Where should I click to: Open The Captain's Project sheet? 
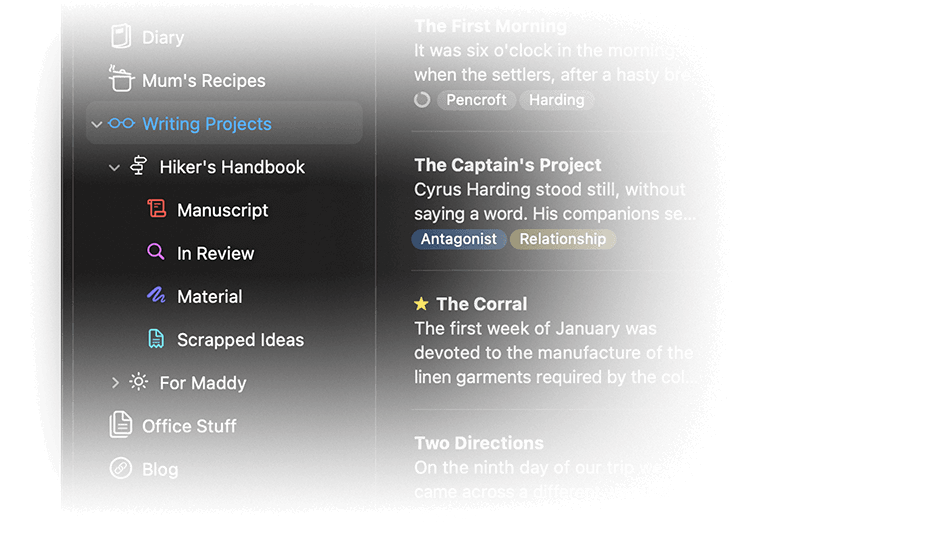508,165
